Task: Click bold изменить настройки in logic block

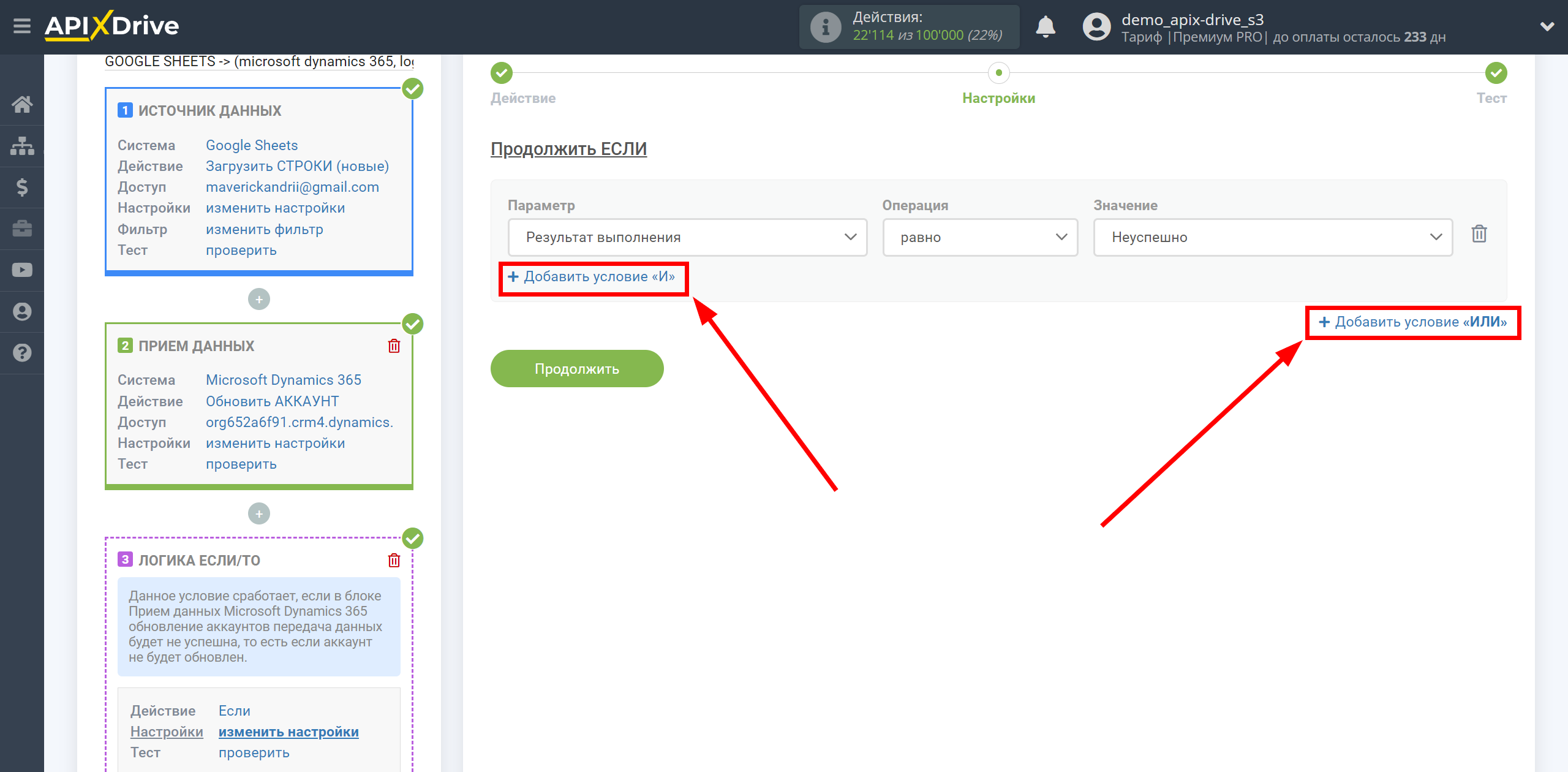Action: click(x=288, y=732)
